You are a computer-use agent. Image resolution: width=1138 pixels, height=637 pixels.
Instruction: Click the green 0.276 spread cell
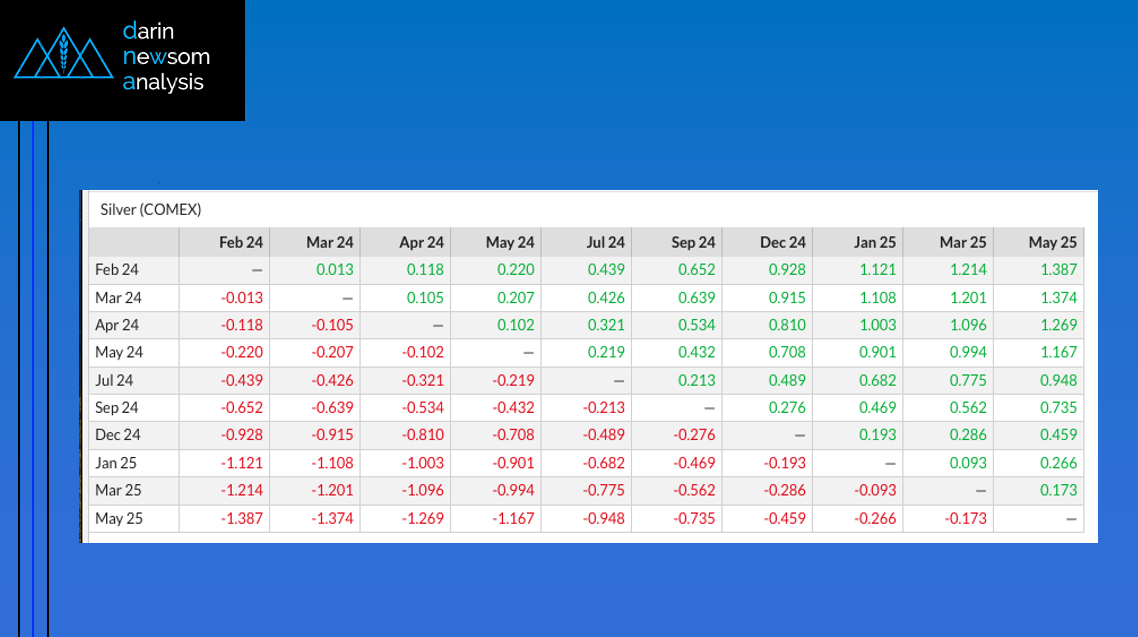click(x=786, y=408)
